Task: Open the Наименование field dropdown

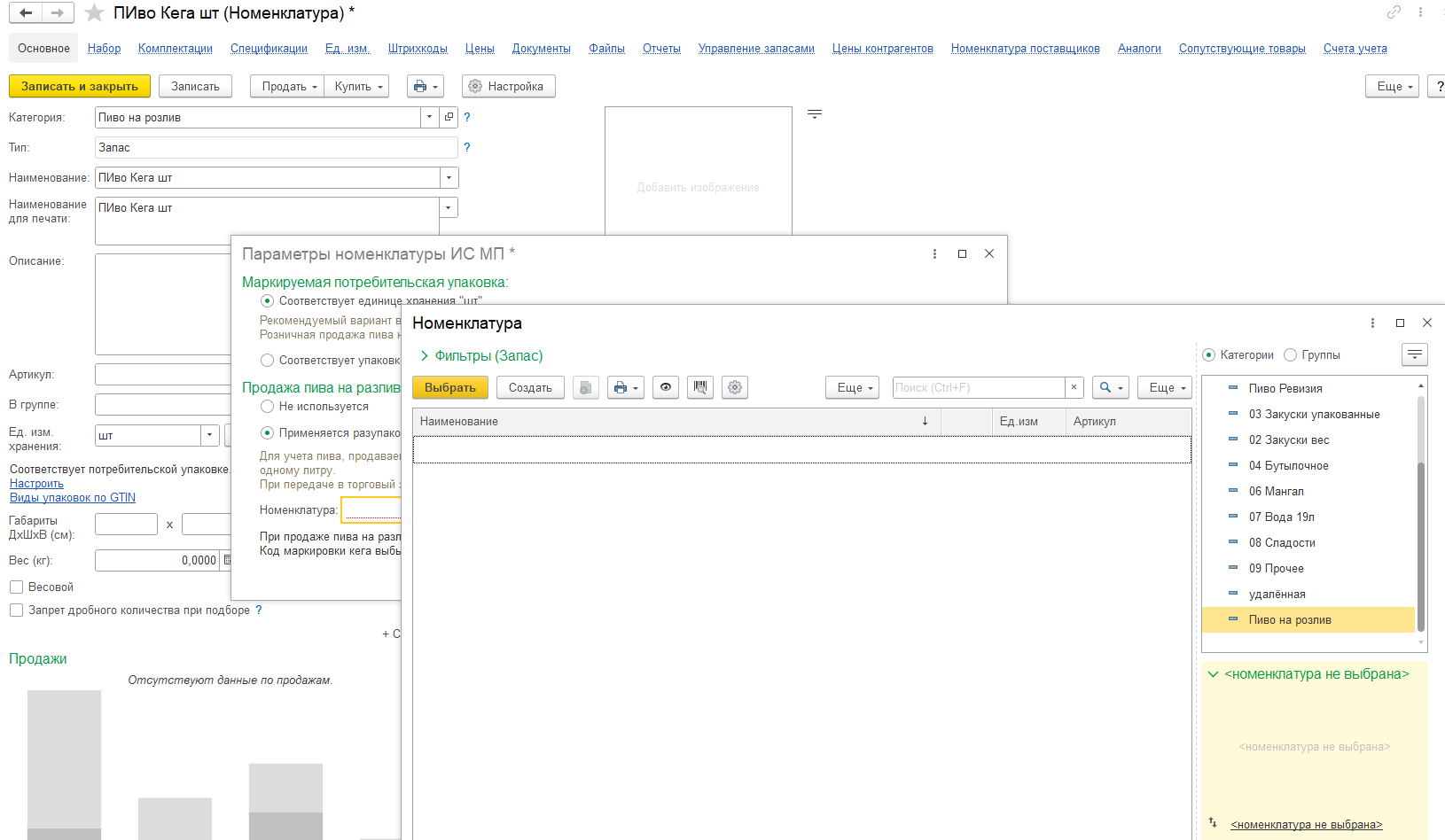Action: point(449,178)
